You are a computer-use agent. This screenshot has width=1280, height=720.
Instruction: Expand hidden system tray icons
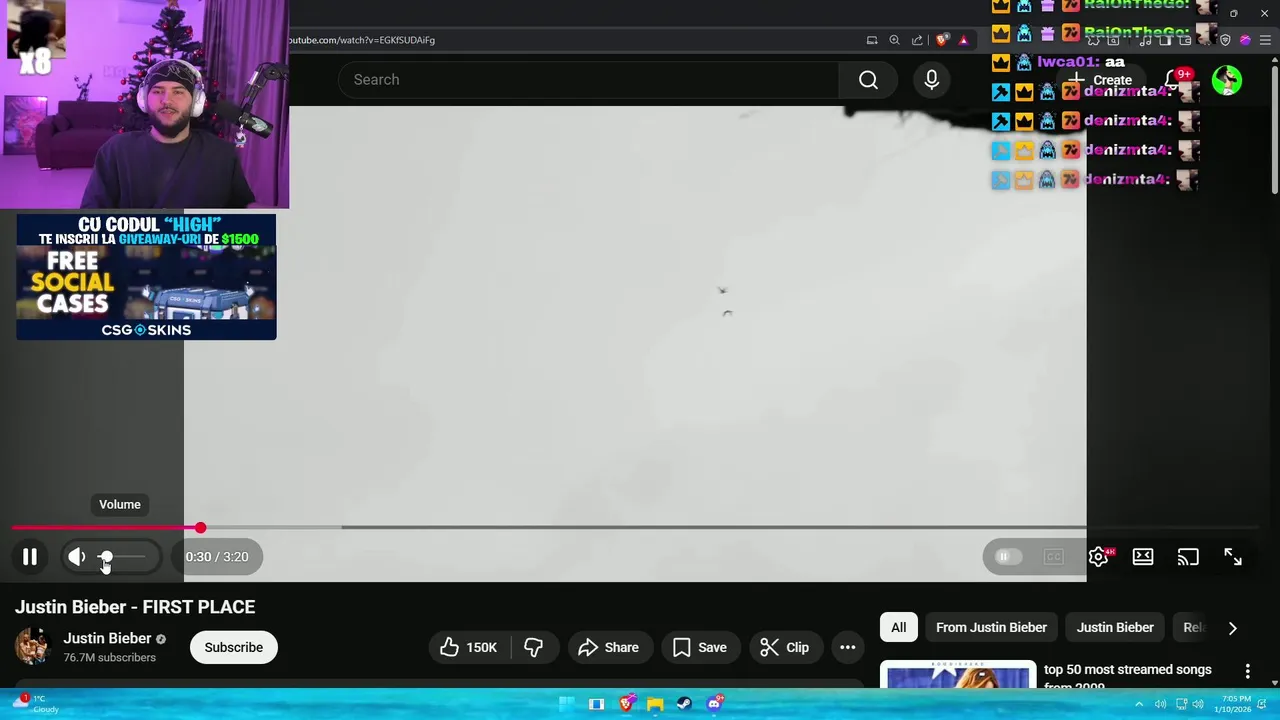pyautogui.click(x=1139, y=704)
